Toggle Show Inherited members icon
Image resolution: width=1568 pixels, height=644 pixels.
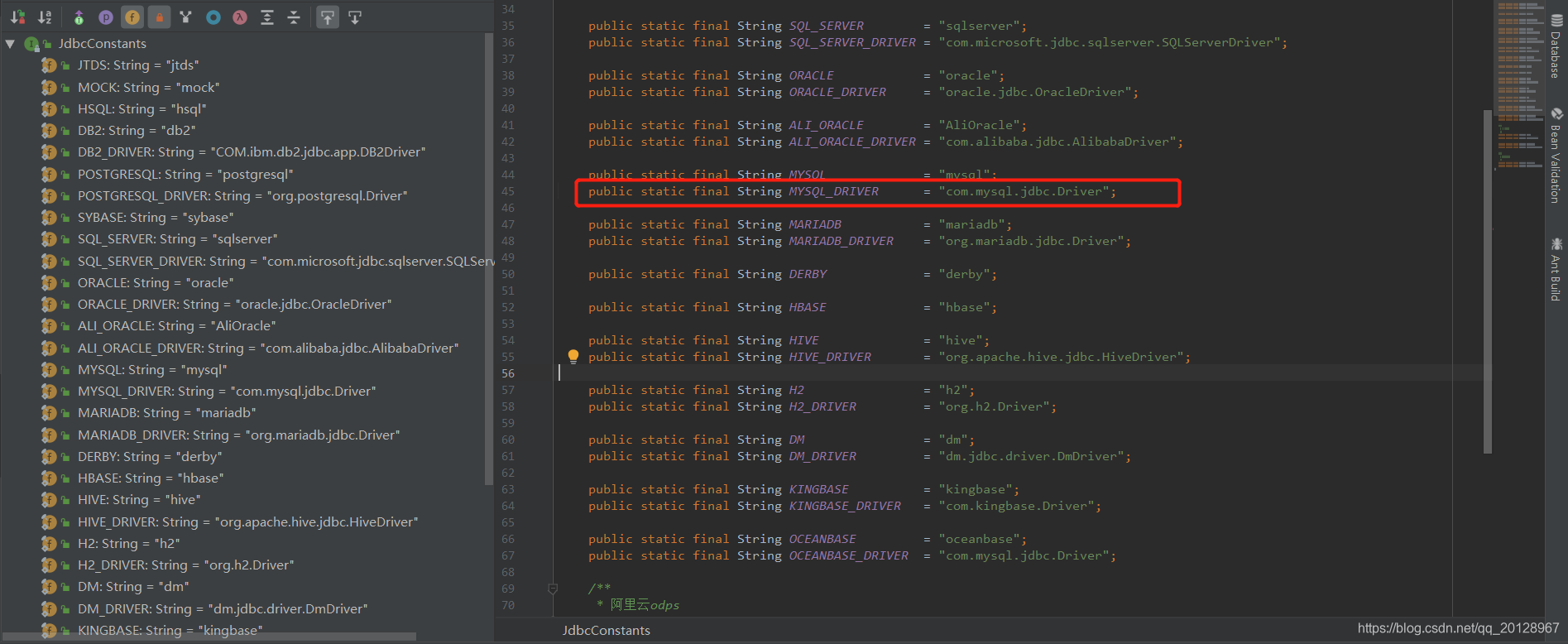click(x=79, y=17)
